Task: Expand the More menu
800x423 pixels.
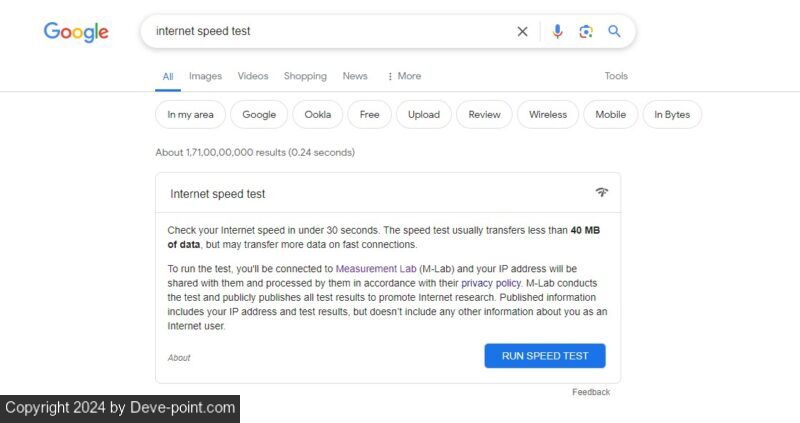Action: tap(404, 76)
